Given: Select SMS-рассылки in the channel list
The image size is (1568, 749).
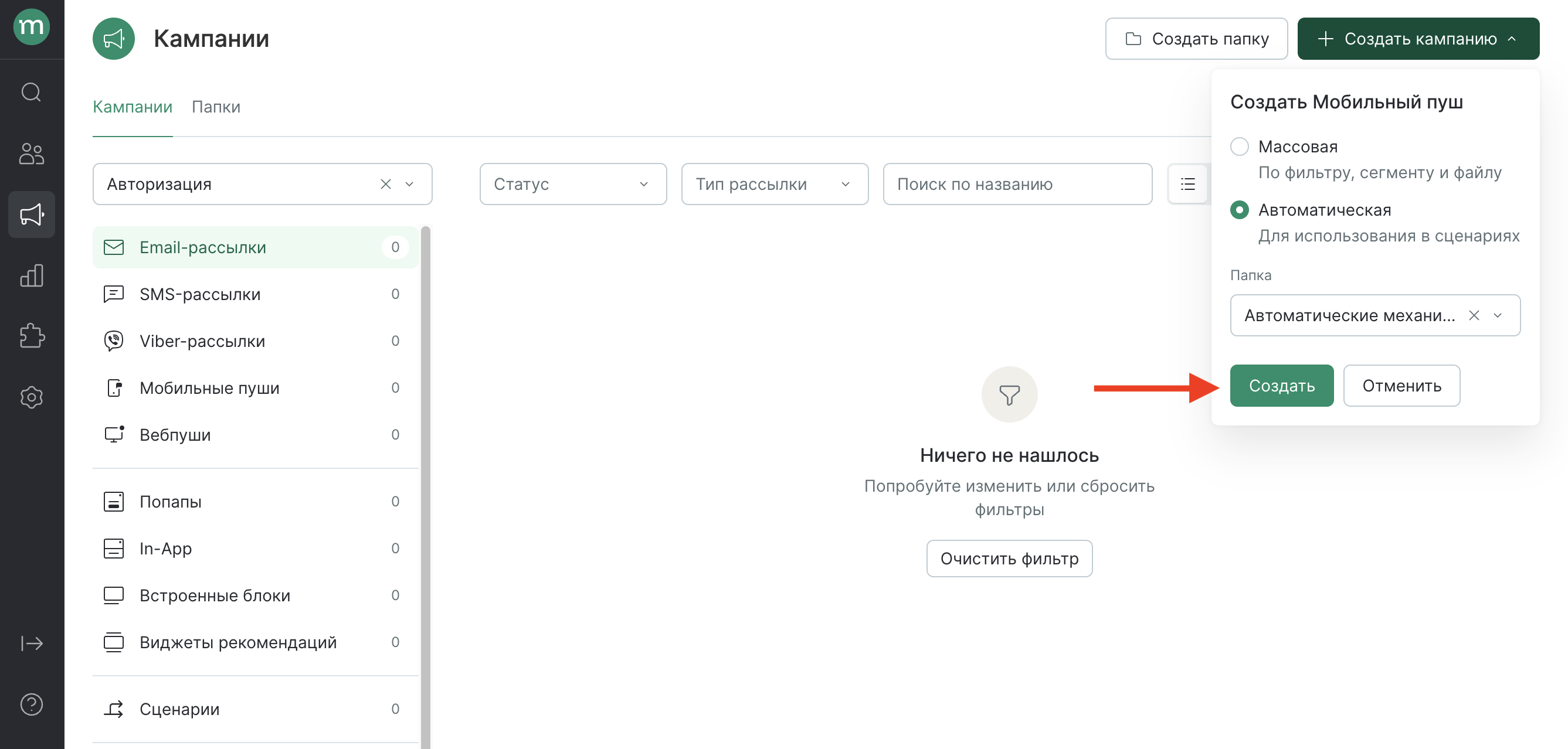Looking at the screenshot, I should (x=255, y=294).
